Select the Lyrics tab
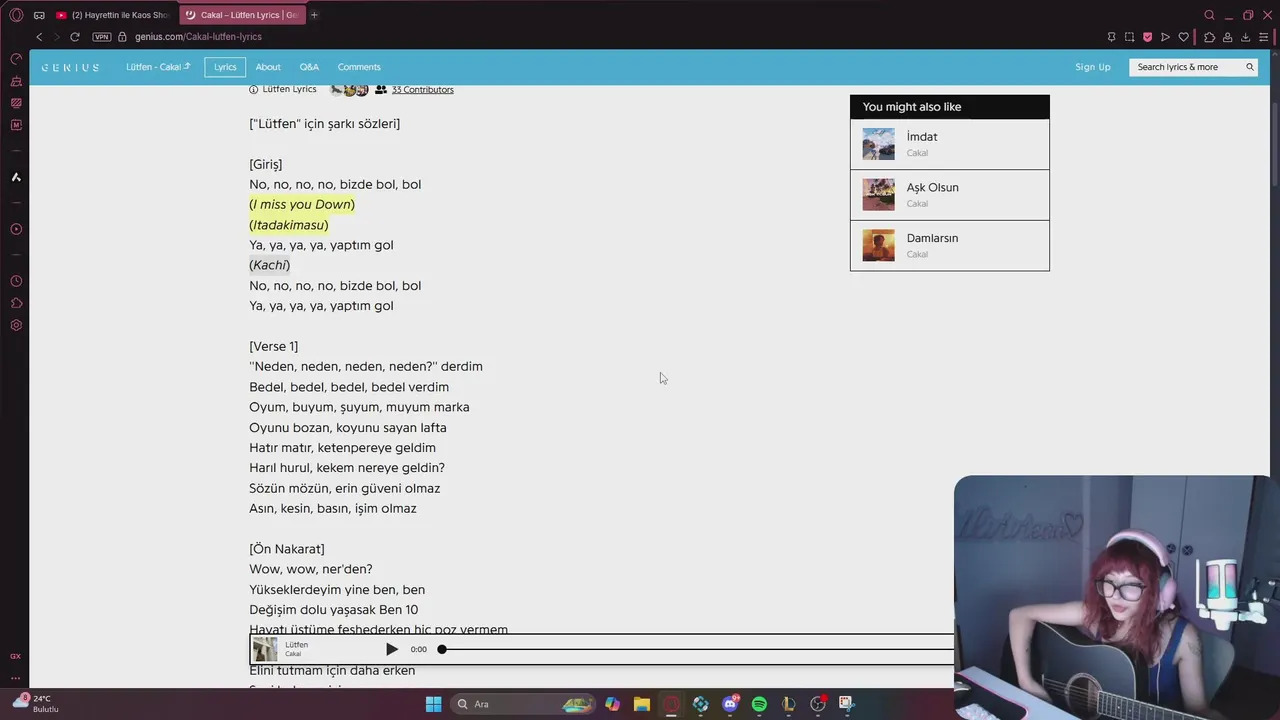This screenshot has height=720, width=1280. point(225,67)
